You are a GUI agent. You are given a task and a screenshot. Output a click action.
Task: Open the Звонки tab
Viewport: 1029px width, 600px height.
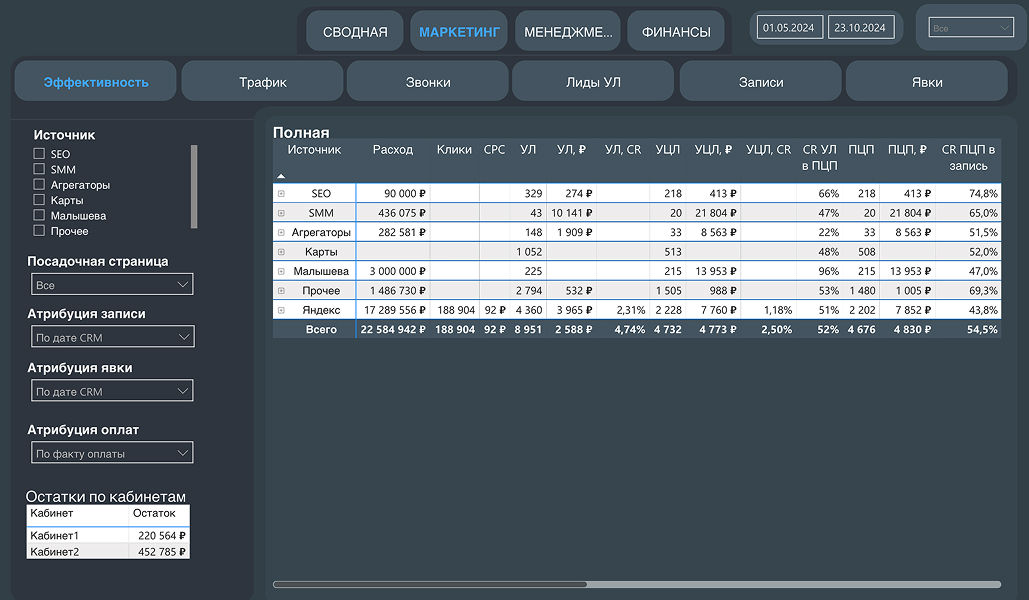coord(428,82)
